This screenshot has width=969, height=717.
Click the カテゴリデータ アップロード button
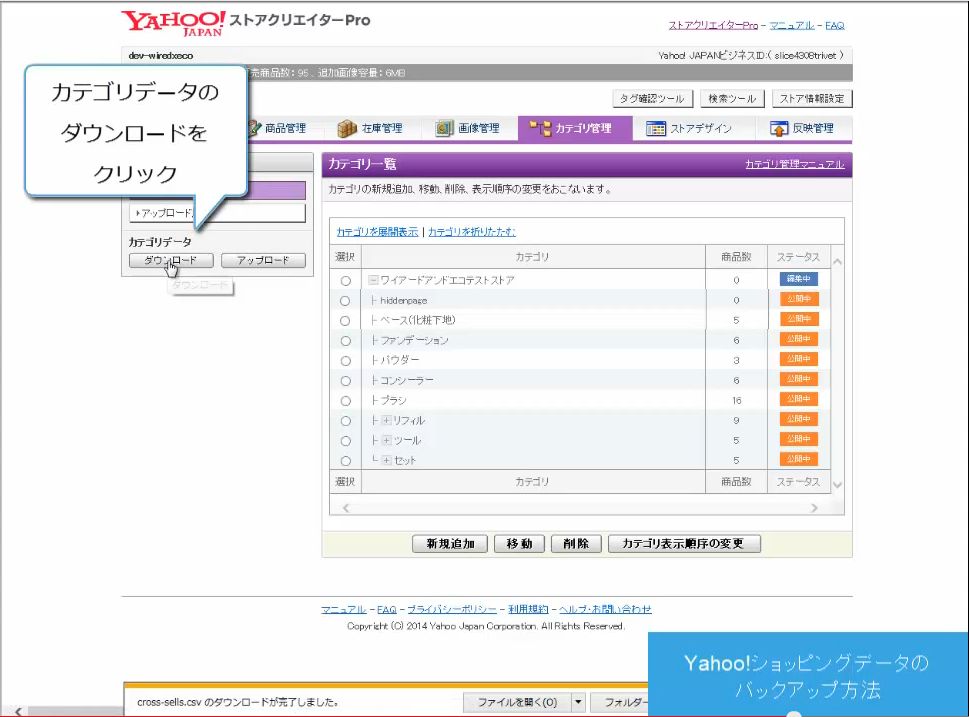pos(263,261)
